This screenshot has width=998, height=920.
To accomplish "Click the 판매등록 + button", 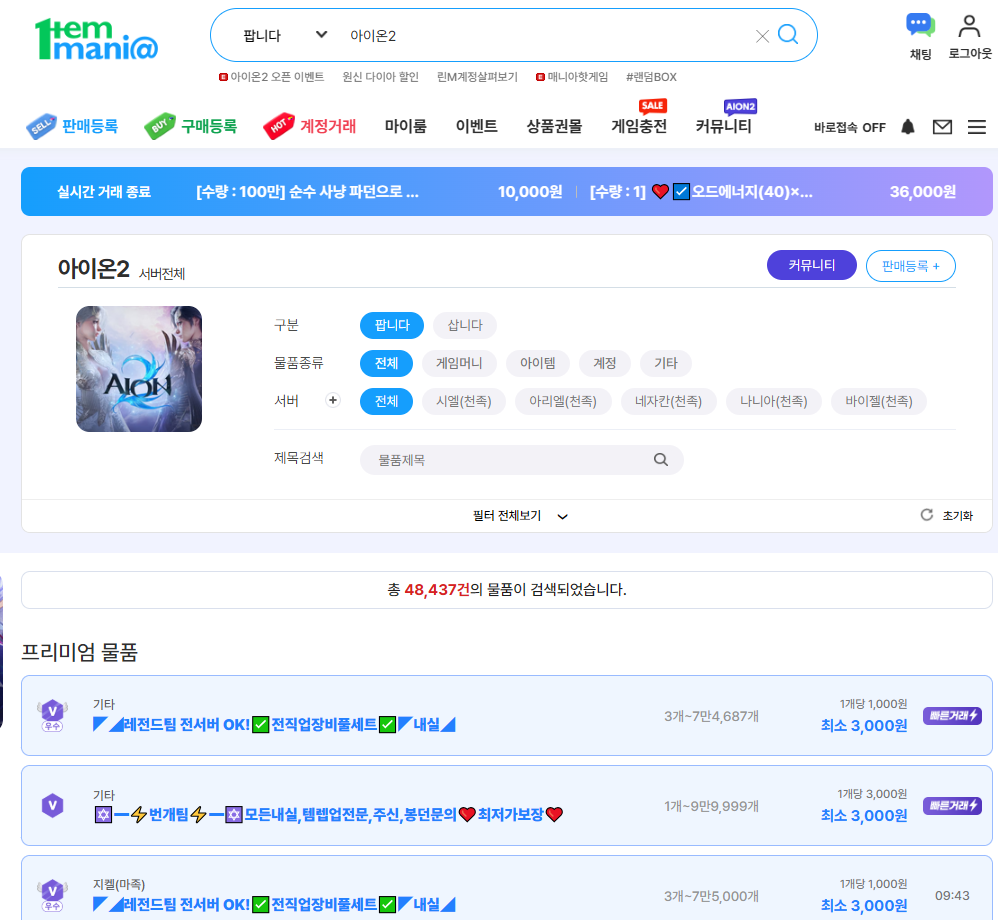I will (910, 266).
